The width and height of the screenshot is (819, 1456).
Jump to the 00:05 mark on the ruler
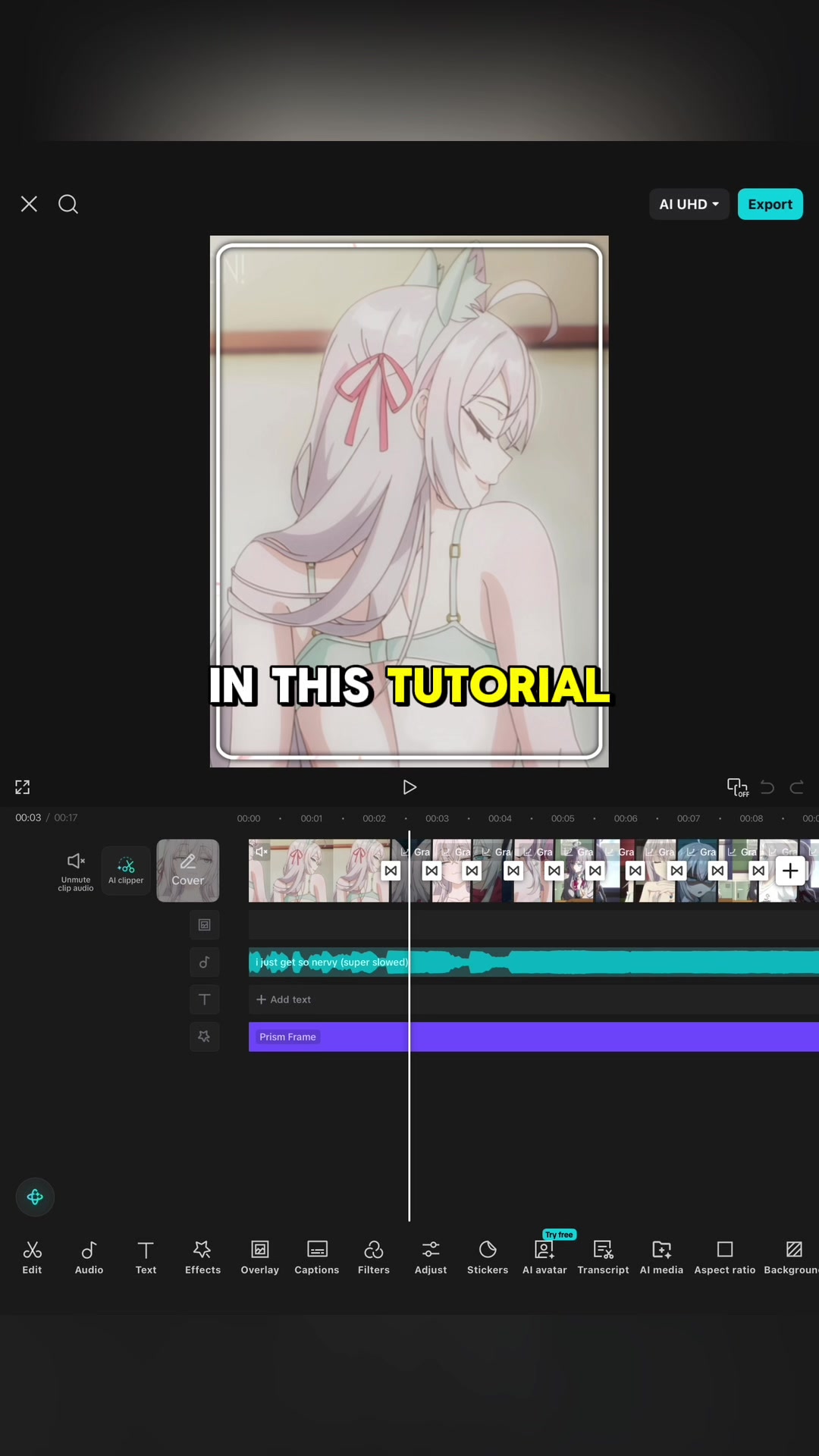pyautogui.click(x=563, y=818)
